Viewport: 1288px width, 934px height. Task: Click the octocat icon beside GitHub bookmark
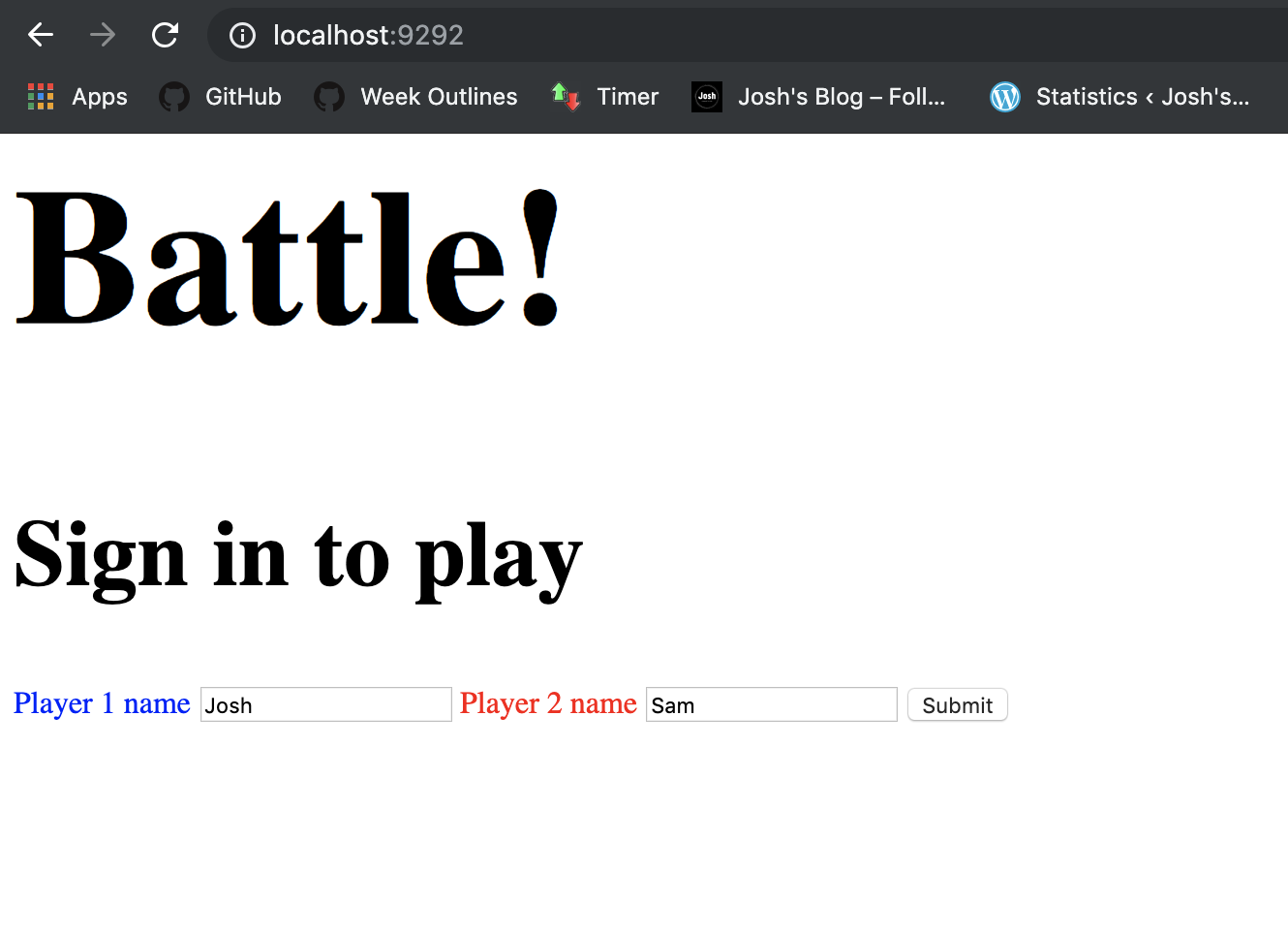pos(174,97)
